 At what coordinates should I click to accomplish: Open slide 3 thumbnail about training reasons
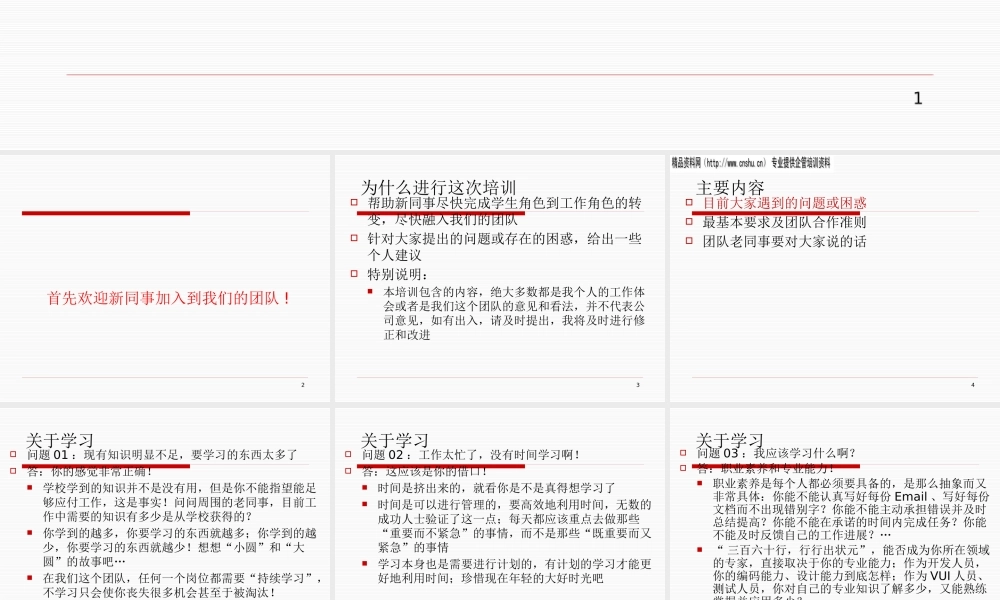pyautogui.click(x=499, y=278)
